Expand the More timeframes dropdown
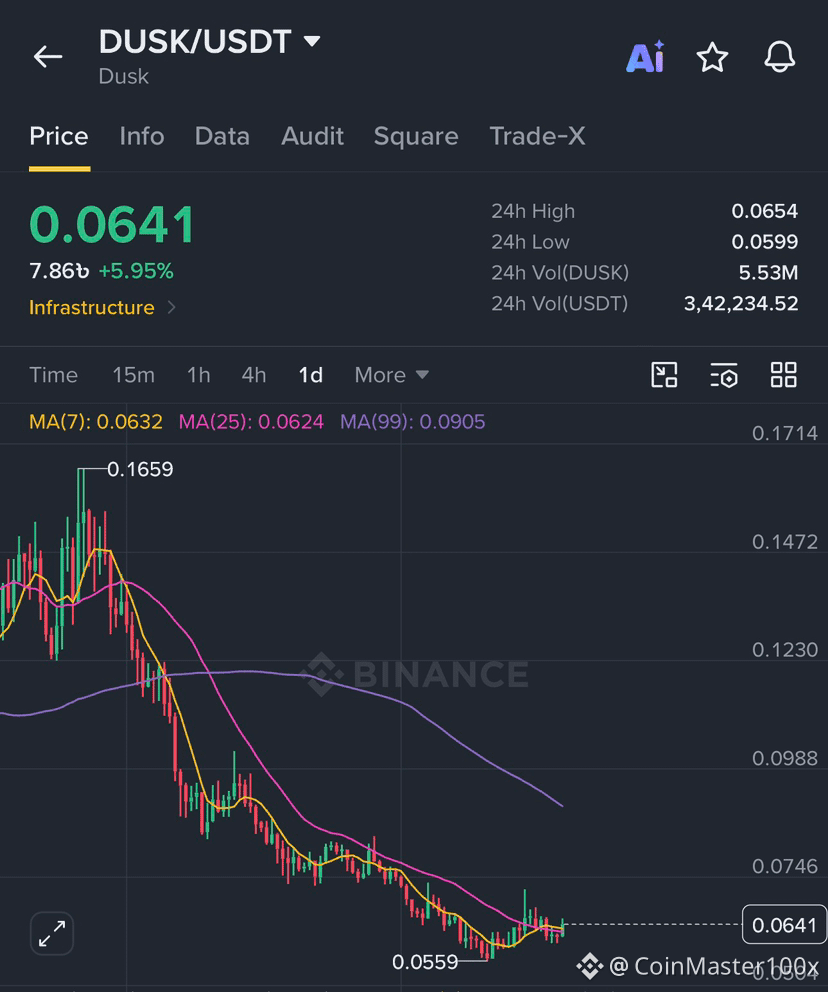The height and width of the screenshot is (992, 828). click(x=392, y=375)
